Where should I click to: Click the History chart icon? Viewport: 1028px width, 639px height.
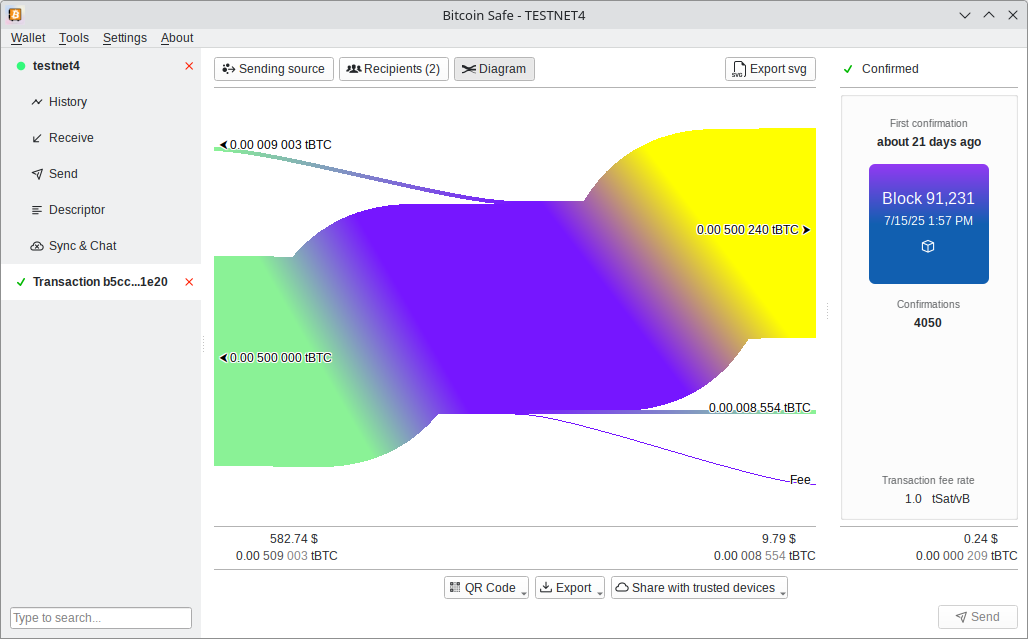point(37,102)
